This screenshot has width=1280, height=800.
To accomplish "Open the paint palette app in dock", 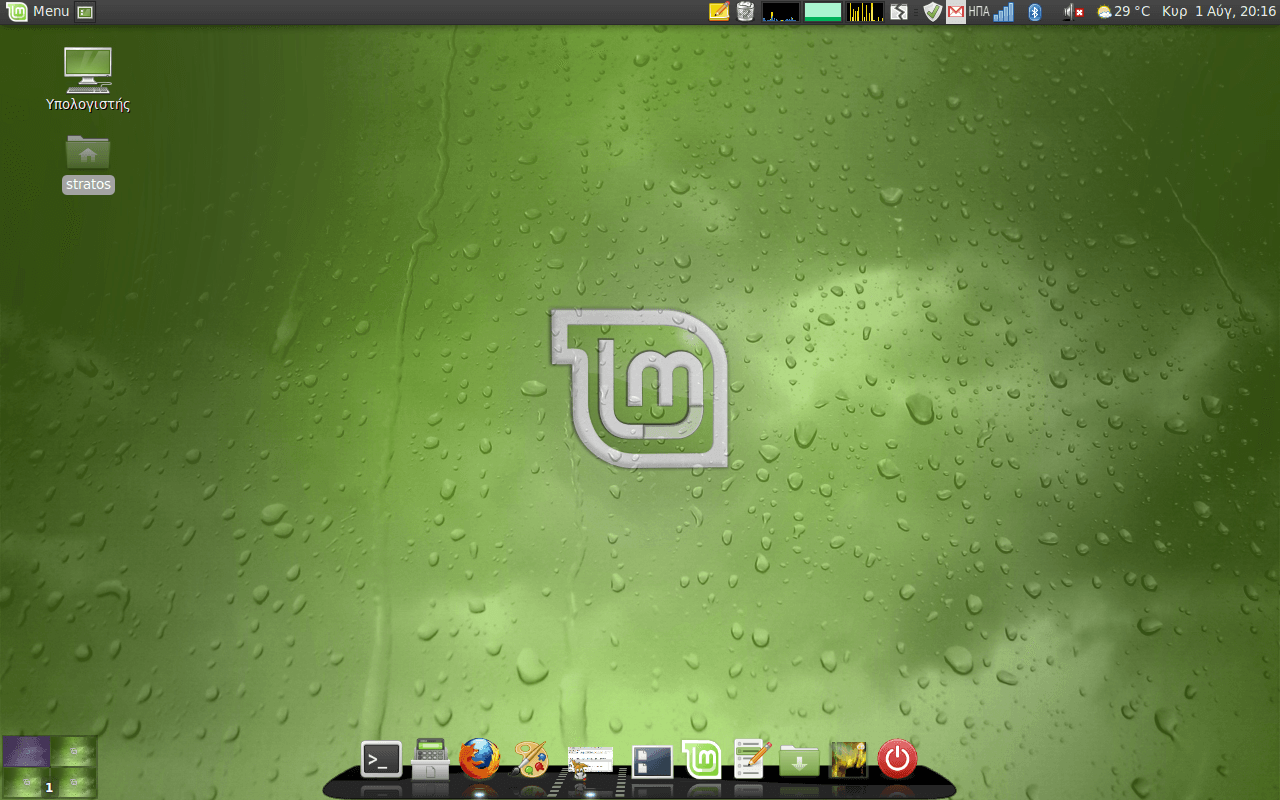I will pyautogui.click(x=530, y=759).
